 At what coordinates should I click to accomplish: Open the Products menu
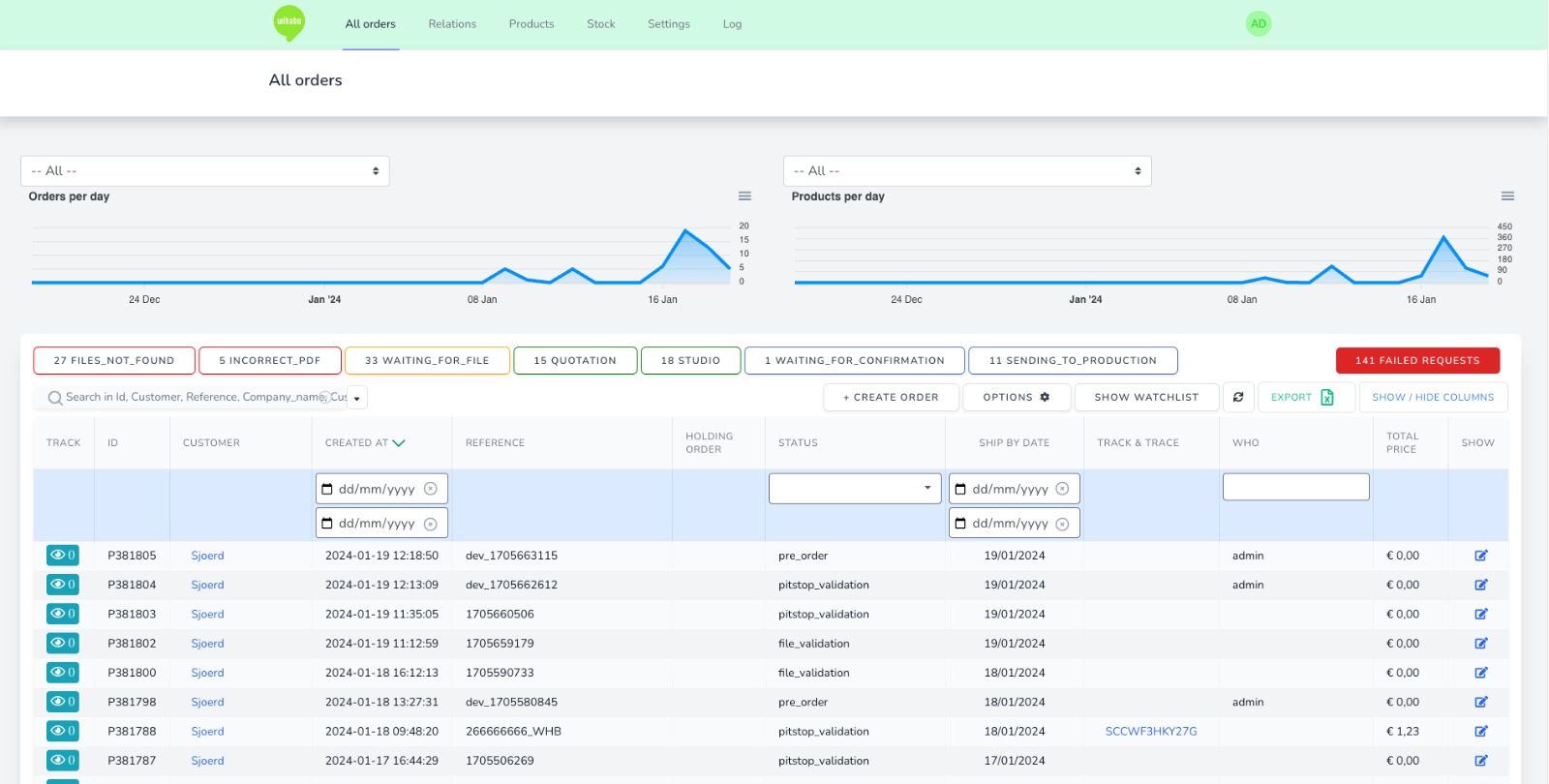[532, 24]
